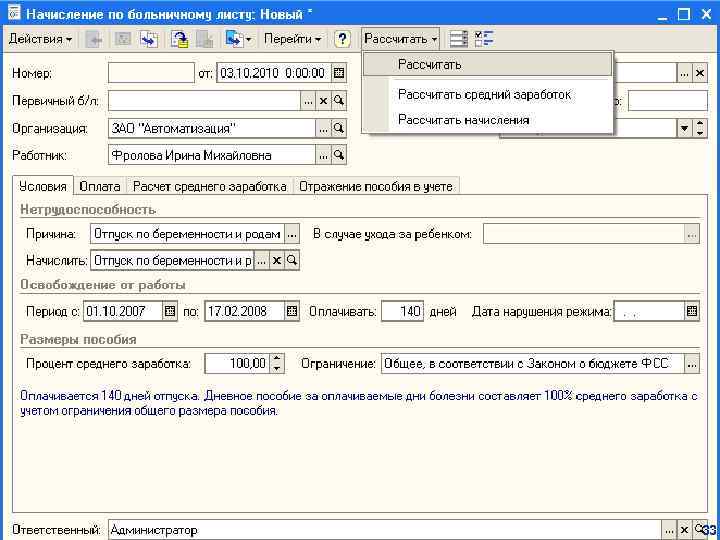The image size is (720, 540).
Task: Click the Ограничение field value
Action: tap(533, 364)
